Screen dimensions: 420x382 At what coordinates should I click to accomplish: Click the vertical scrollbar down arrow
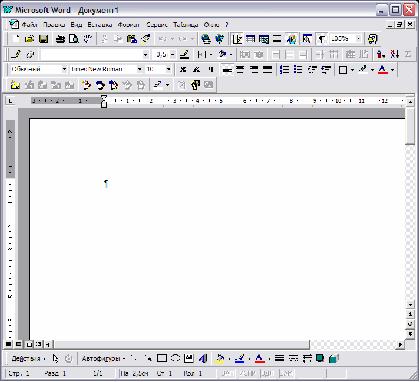click(x=410, y=304)
